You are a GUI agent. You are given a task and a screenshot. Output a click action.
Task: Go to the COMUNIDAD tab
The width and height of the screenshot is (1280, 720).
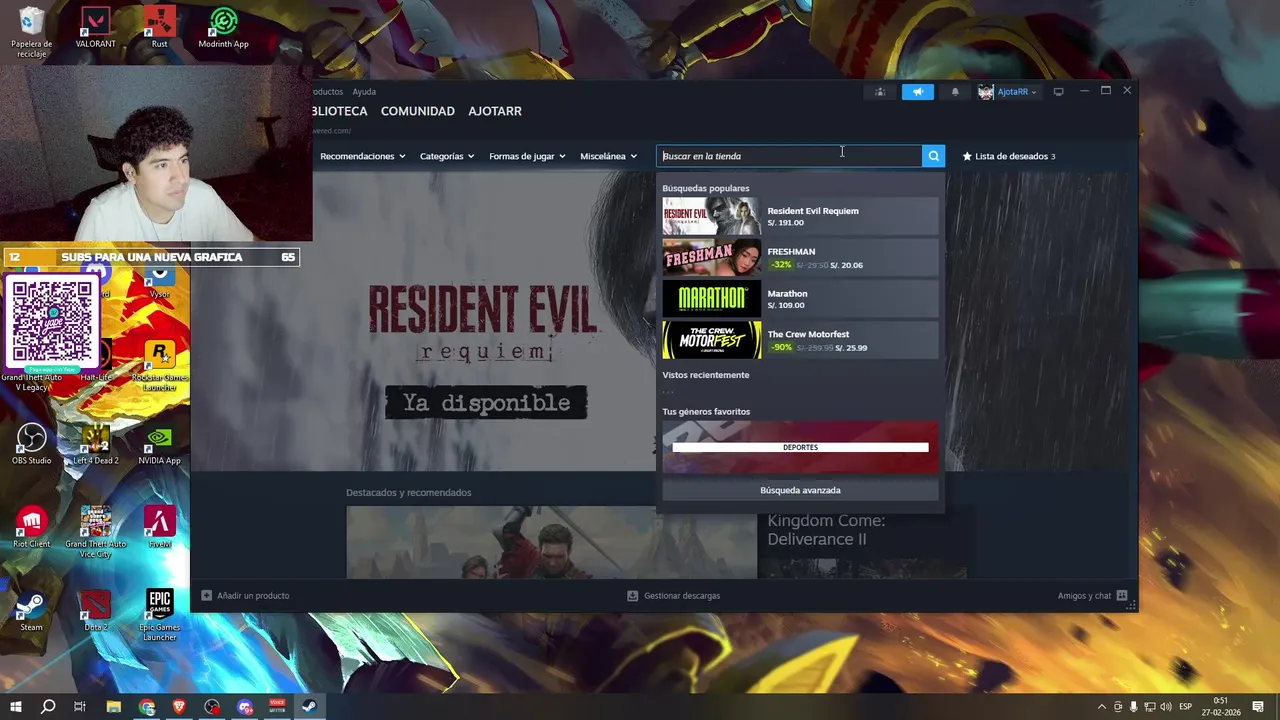click(418, 111)
